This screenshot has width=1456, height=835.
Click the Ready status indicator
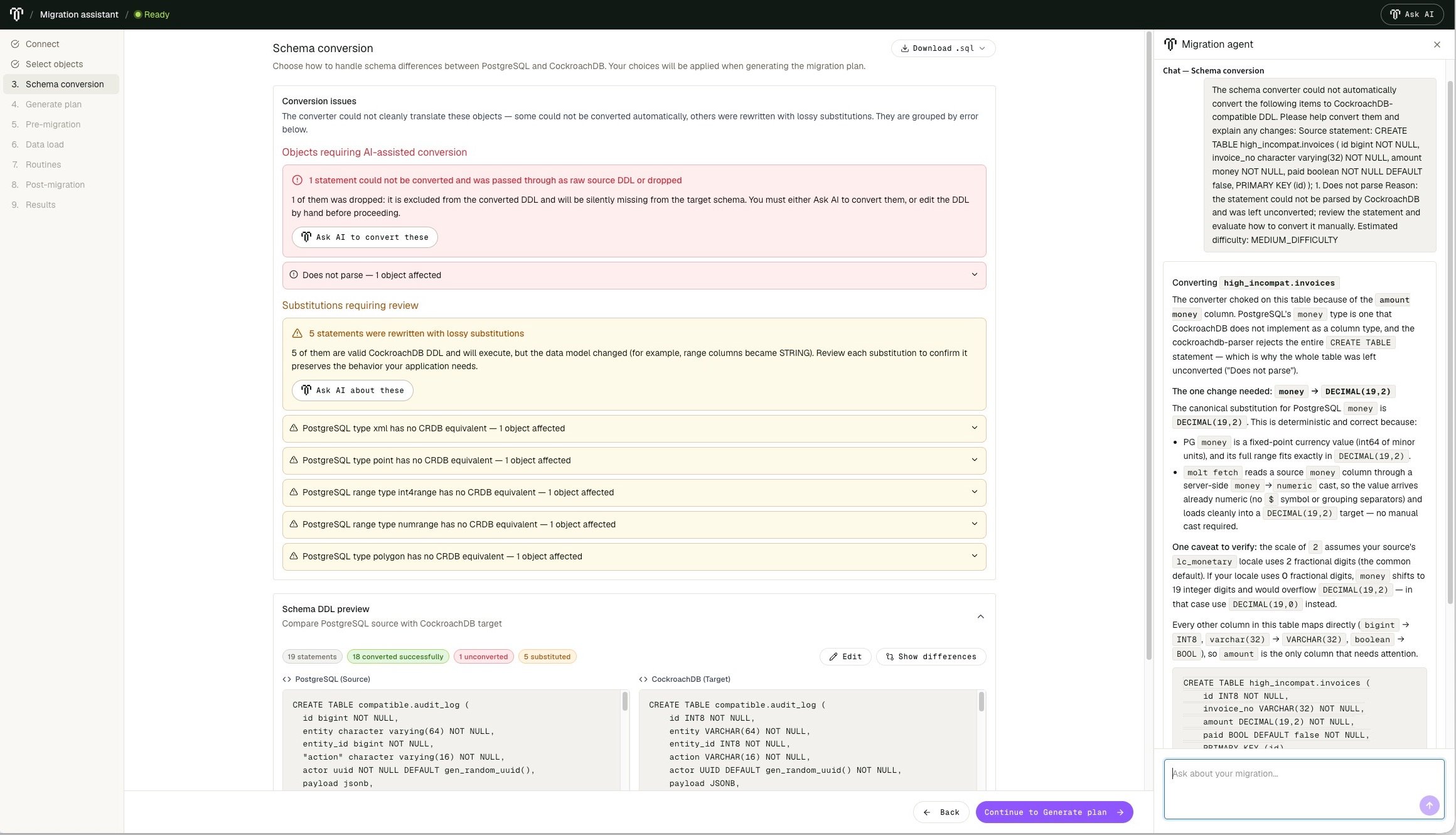point(152,14)
